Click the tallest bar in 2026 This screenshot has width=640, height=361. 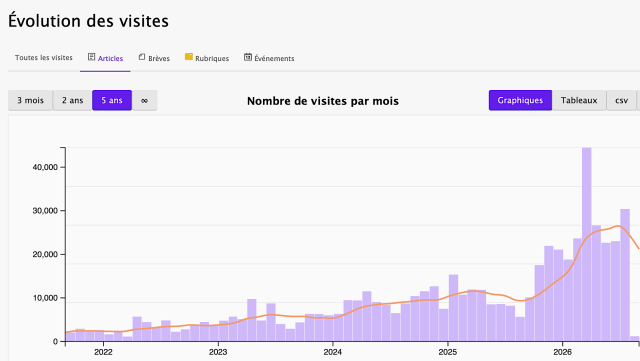[x=587, y=244]
